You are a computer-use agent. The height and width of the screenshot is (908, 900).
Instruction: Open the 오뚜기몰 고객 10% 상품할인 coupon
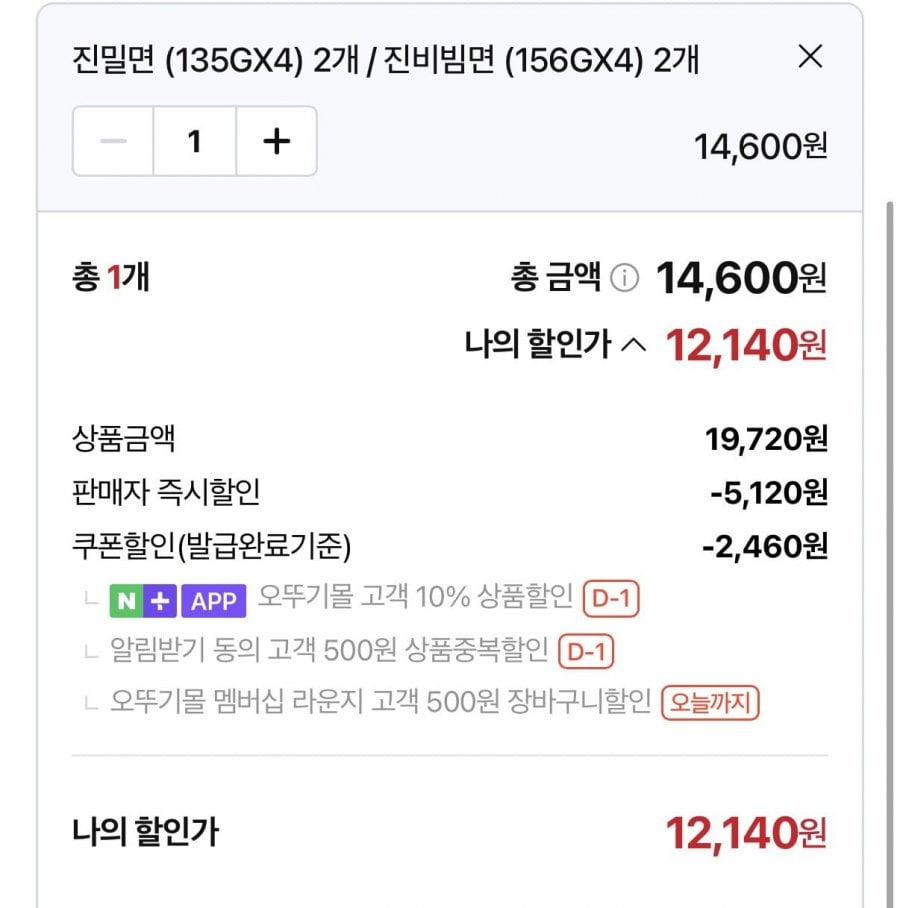point(415,599)
